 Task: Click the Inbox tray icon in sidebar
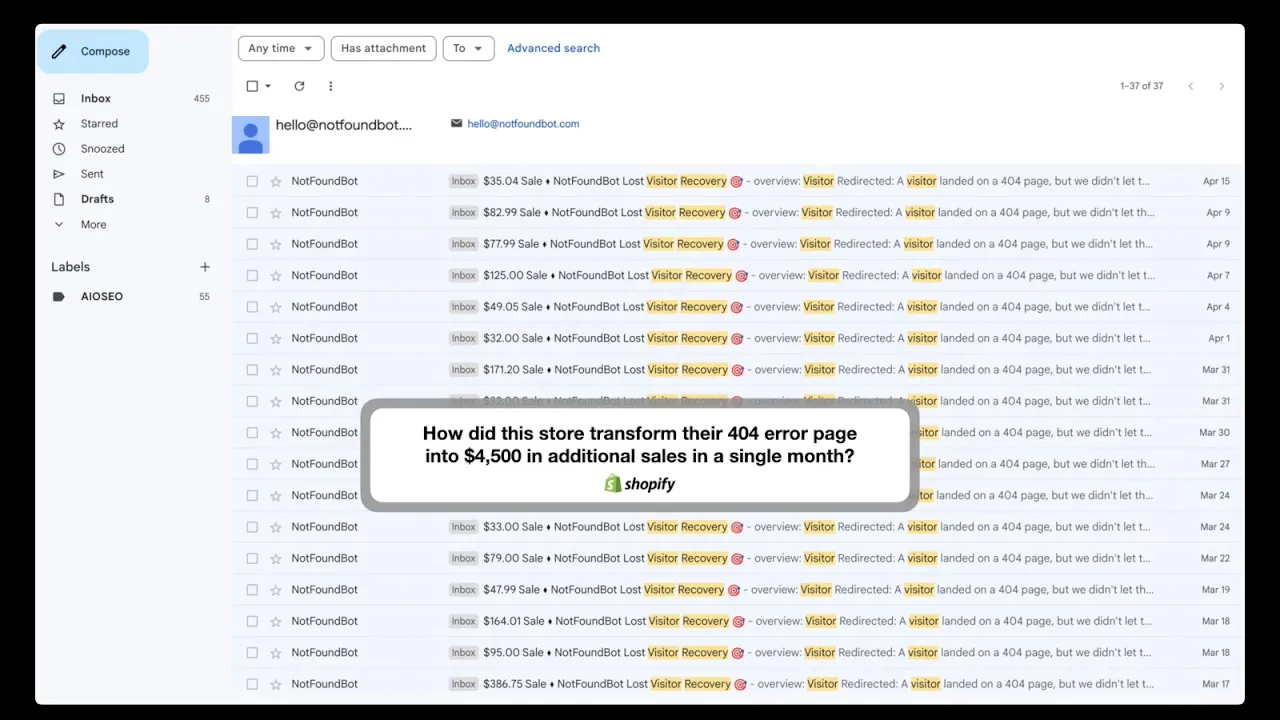(59, 99)
